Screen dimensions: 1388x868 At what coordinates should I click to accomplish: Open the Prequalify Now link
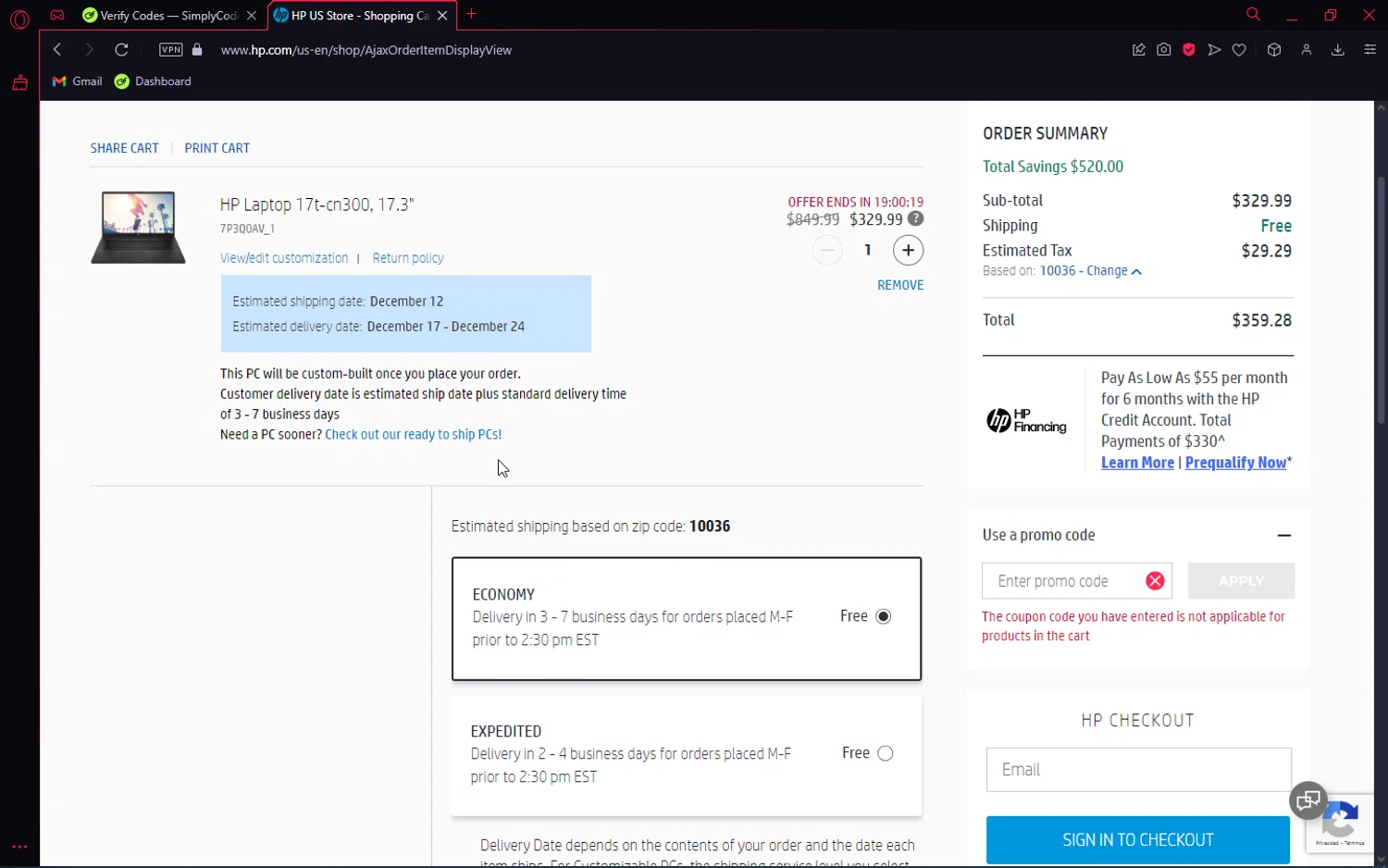click(1235, 463)
